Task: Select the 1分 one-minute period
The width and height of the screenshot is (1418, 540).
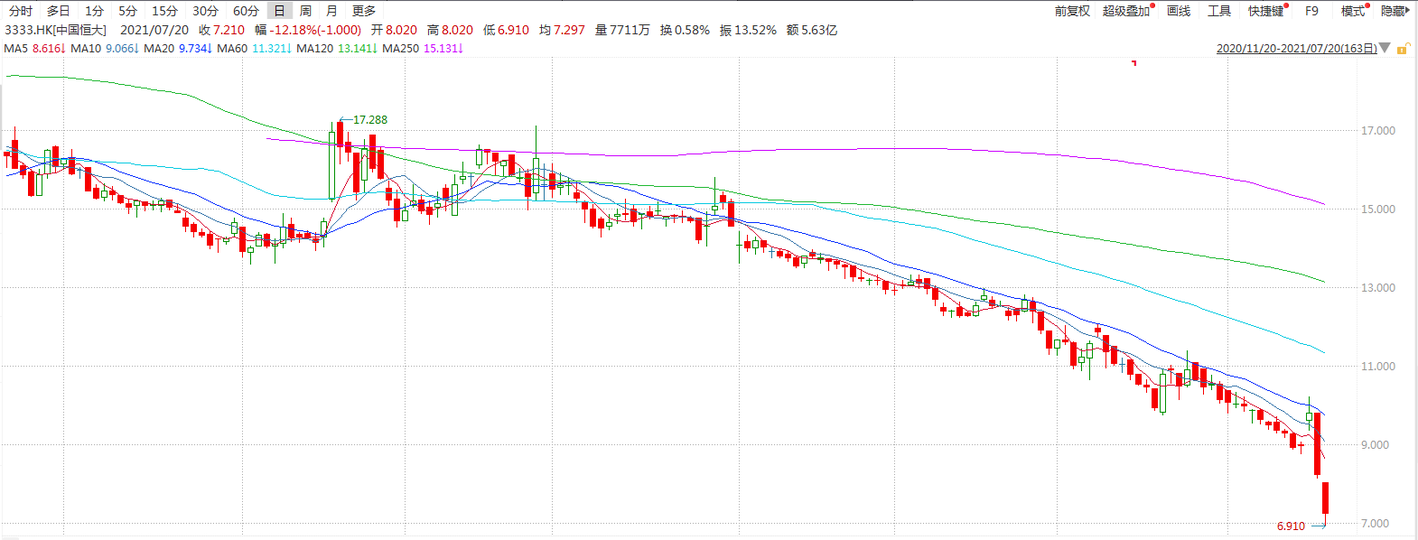Action: coord(93,11)
